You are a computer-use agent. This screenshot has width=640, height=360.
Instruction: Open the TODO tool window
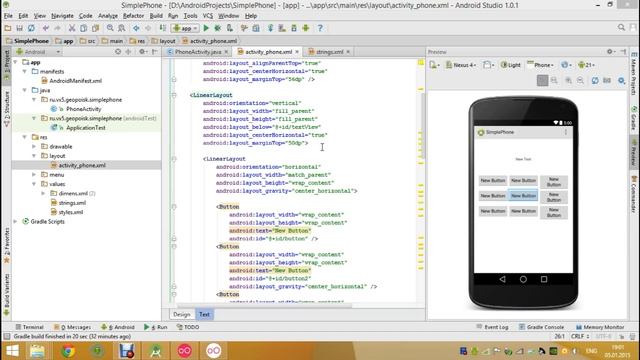coord(188,327)
